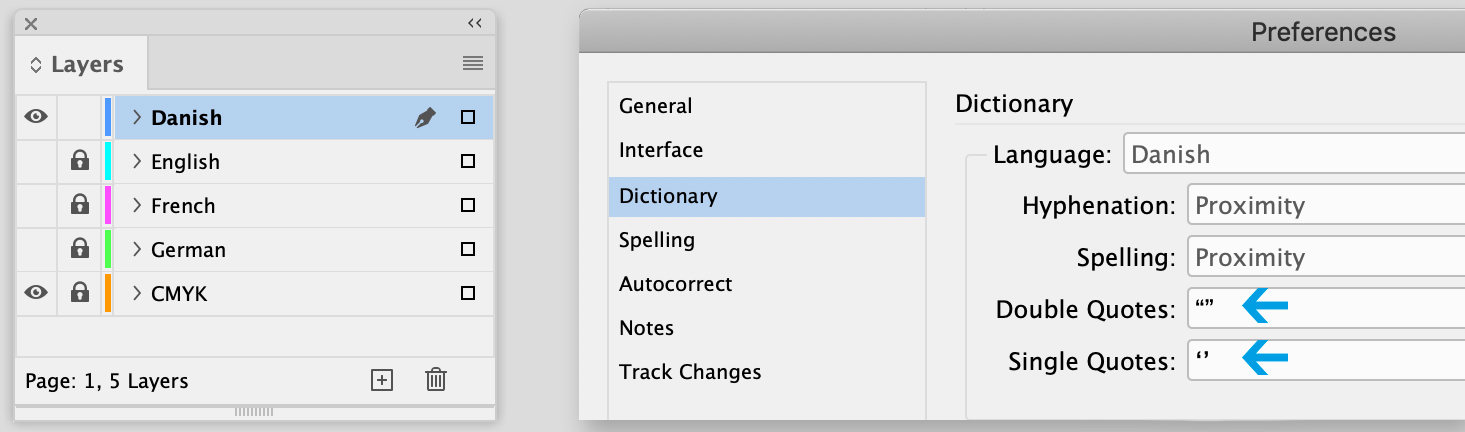The width and height of the screenshot is (1465, 432).
Task: Unlock the English layer via lock icon
Action: point(80,162)
